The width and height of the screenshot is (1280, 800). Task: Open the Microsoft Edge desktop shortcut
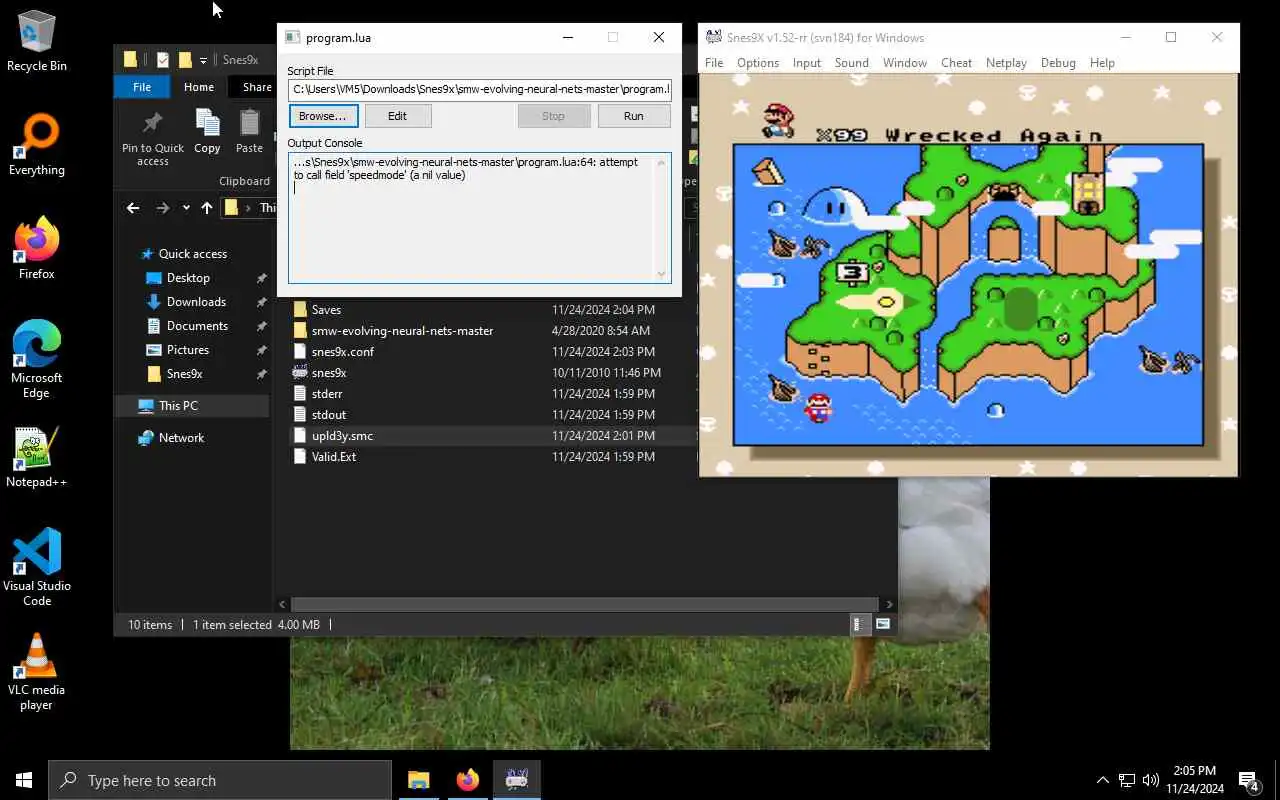(x=37, y=360)
